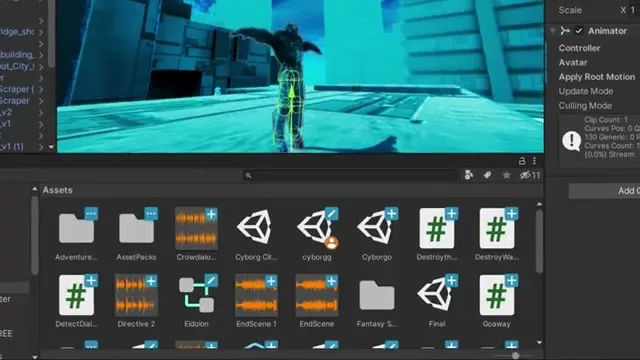
Task: Click the search by label tag icon
Action: tap(487, 175)
